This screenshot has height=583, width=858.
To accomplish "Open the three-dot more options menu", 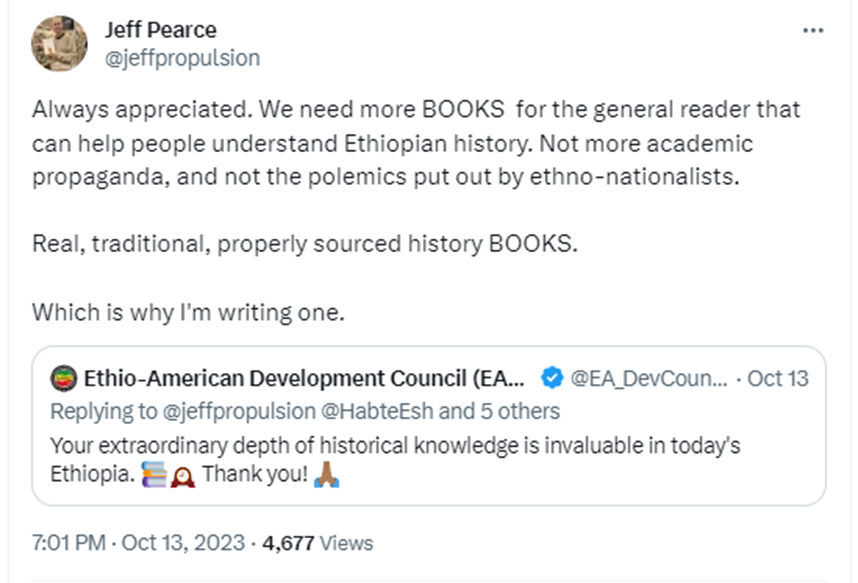I will click(813, 31).
